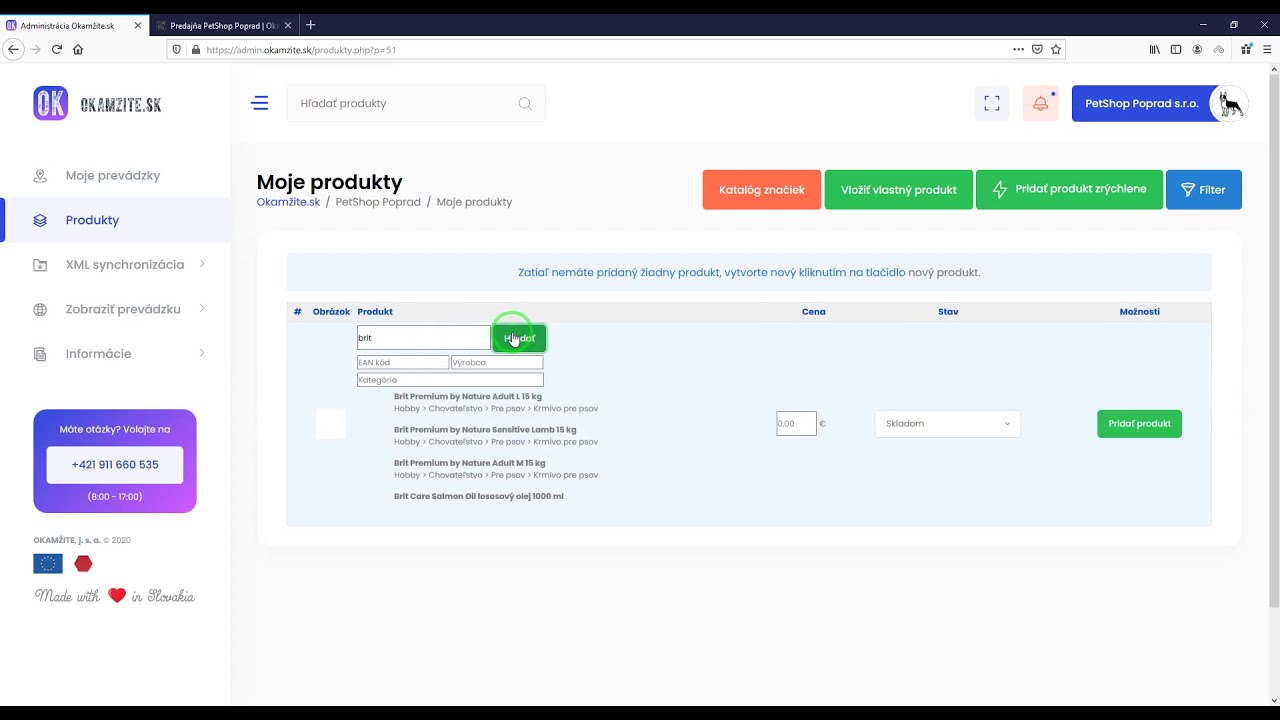Click Pridať produkt zrýchlene button
This screenshot has height=720, width=1280.
point(1069,190)
